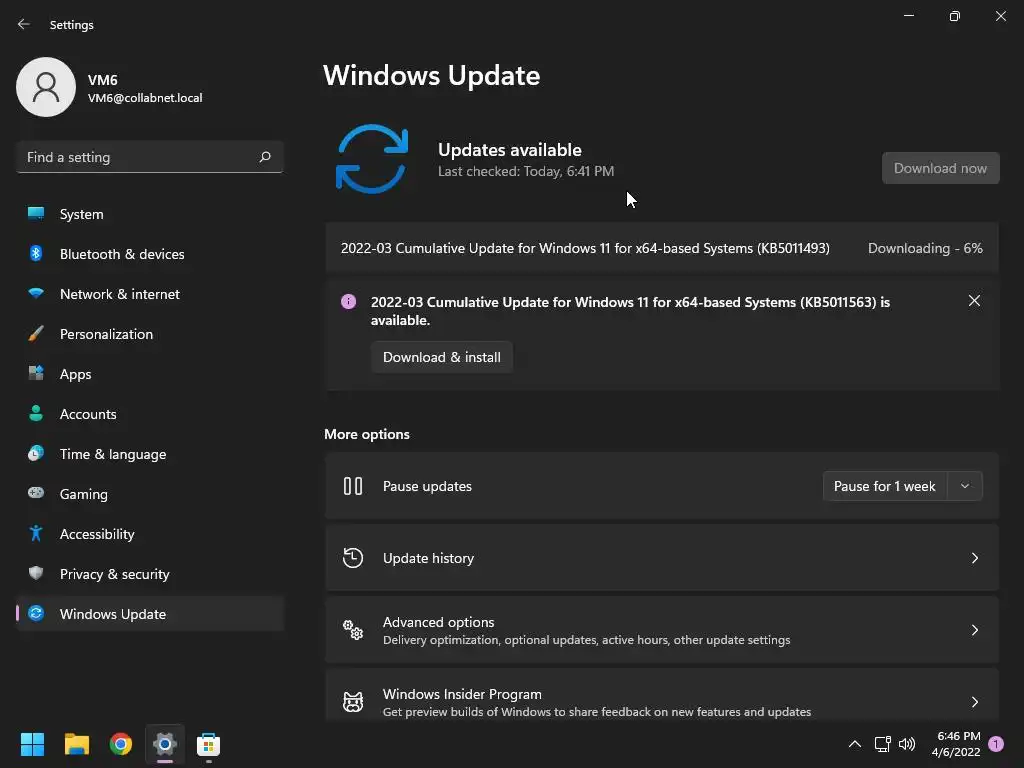Click the Settings gear taskbar icon

(165, 744)
